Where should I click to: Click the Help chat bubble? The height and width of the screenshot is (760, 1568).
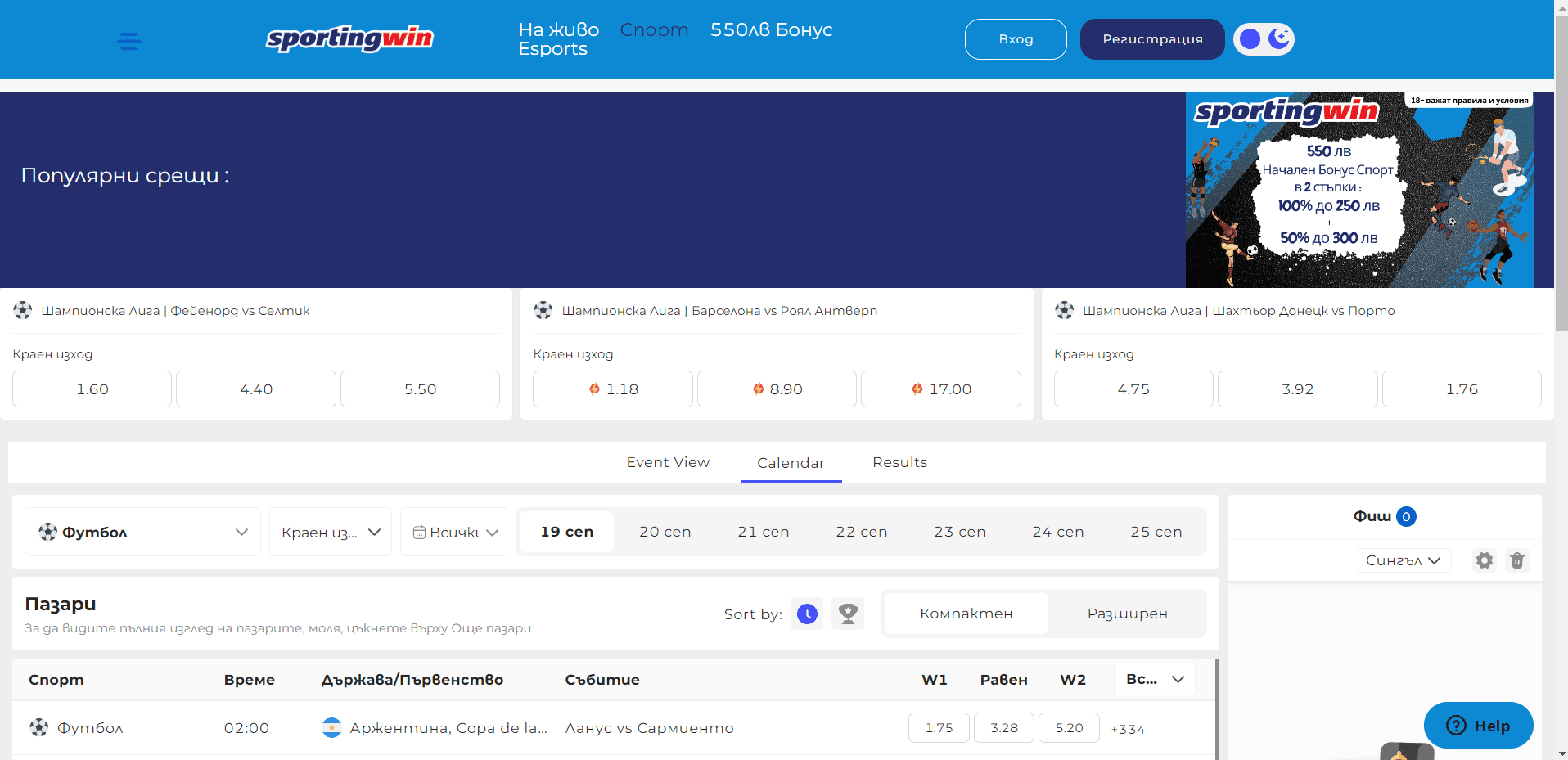(1478, 726)
